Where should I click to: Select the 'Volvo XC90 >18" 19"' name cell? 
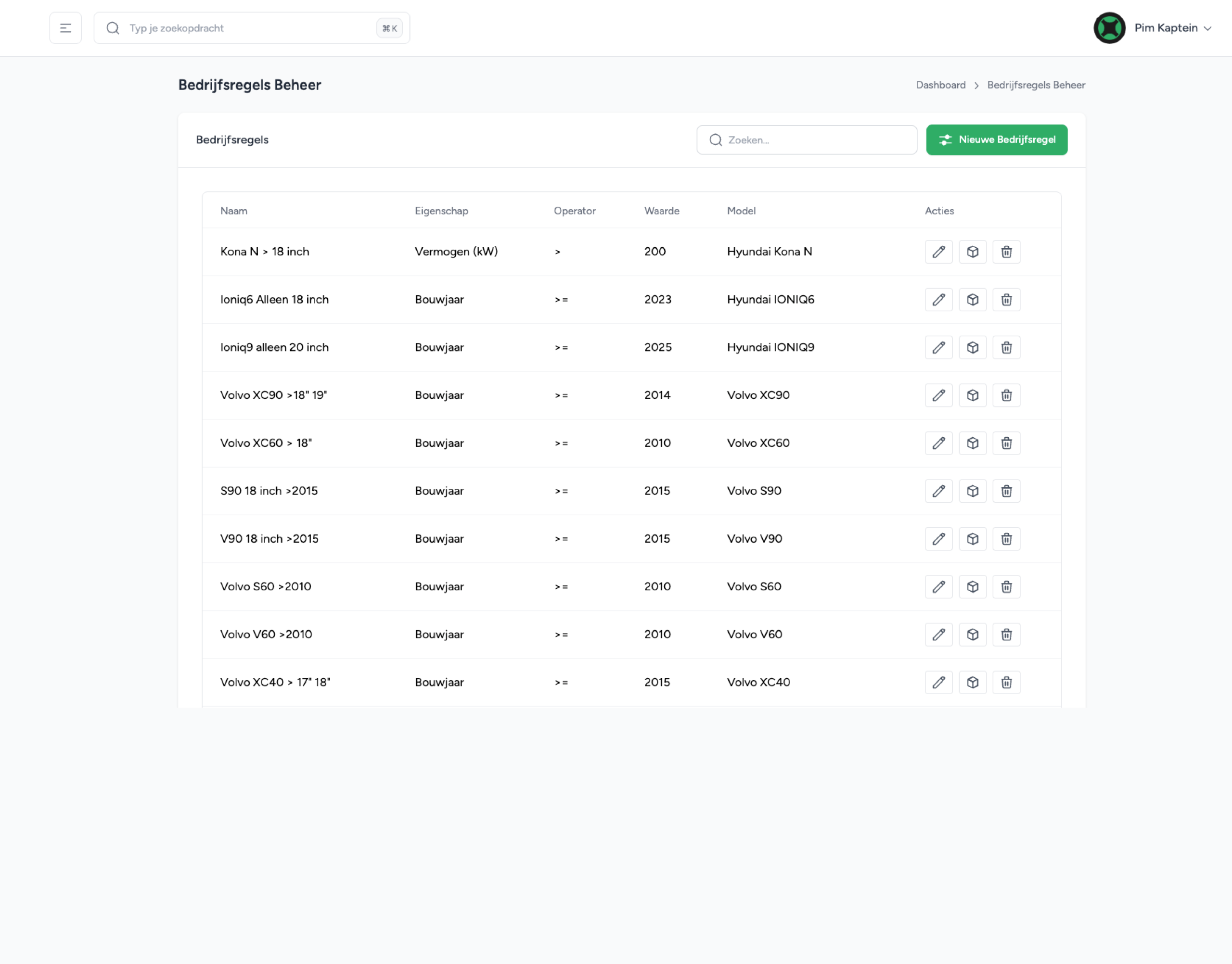coord(274,395)
